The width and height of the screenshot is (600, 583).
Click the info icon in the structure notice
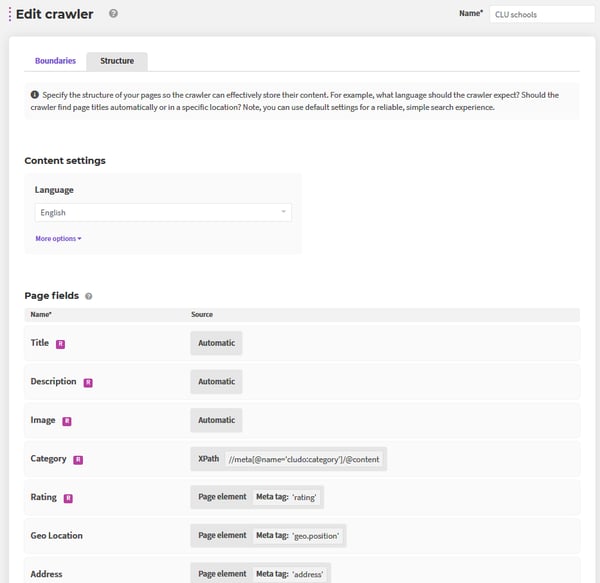tap(34, 94)
